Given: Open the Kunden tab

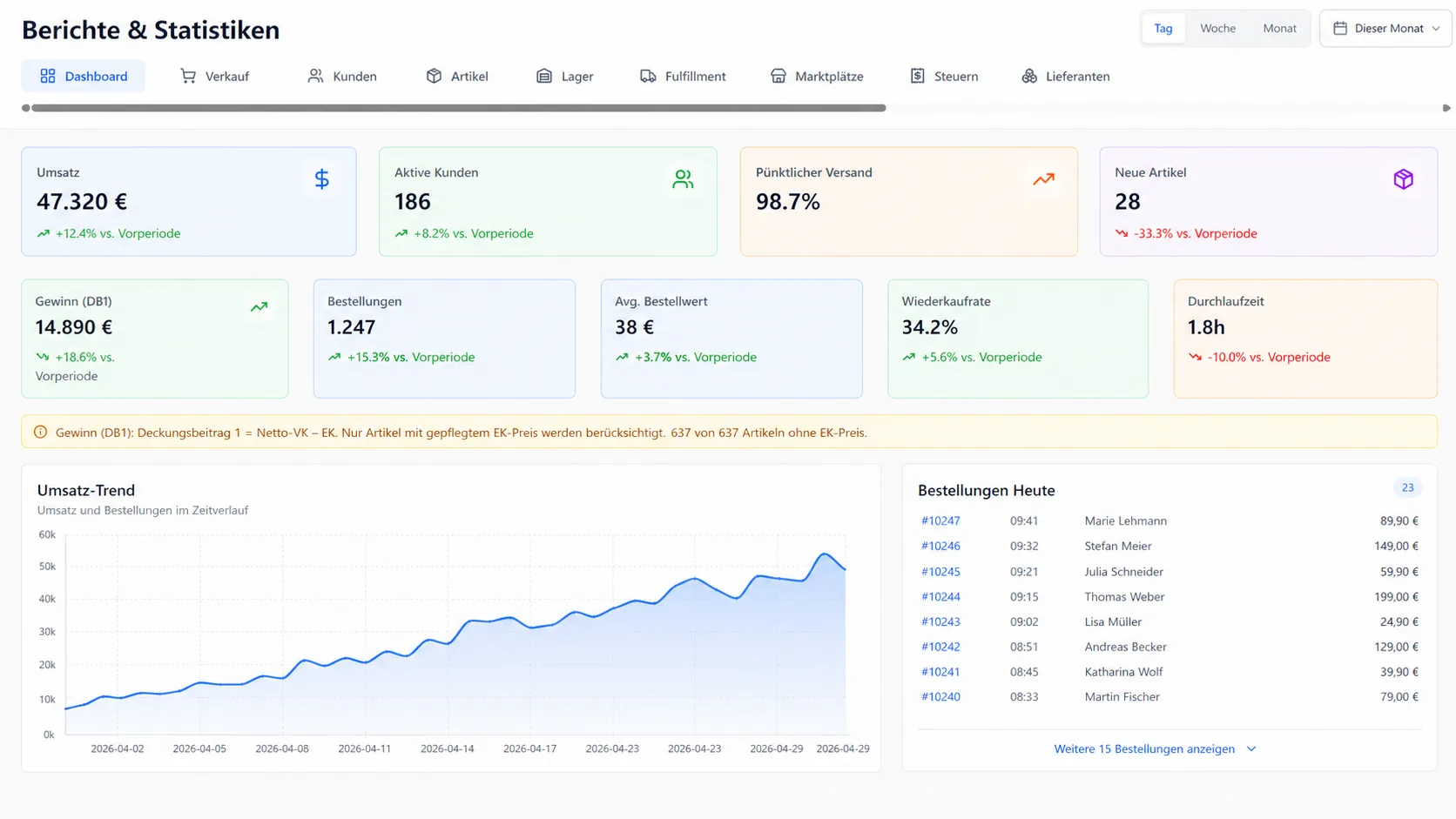Looking at the screenshot, I should [x=342, y=77].
